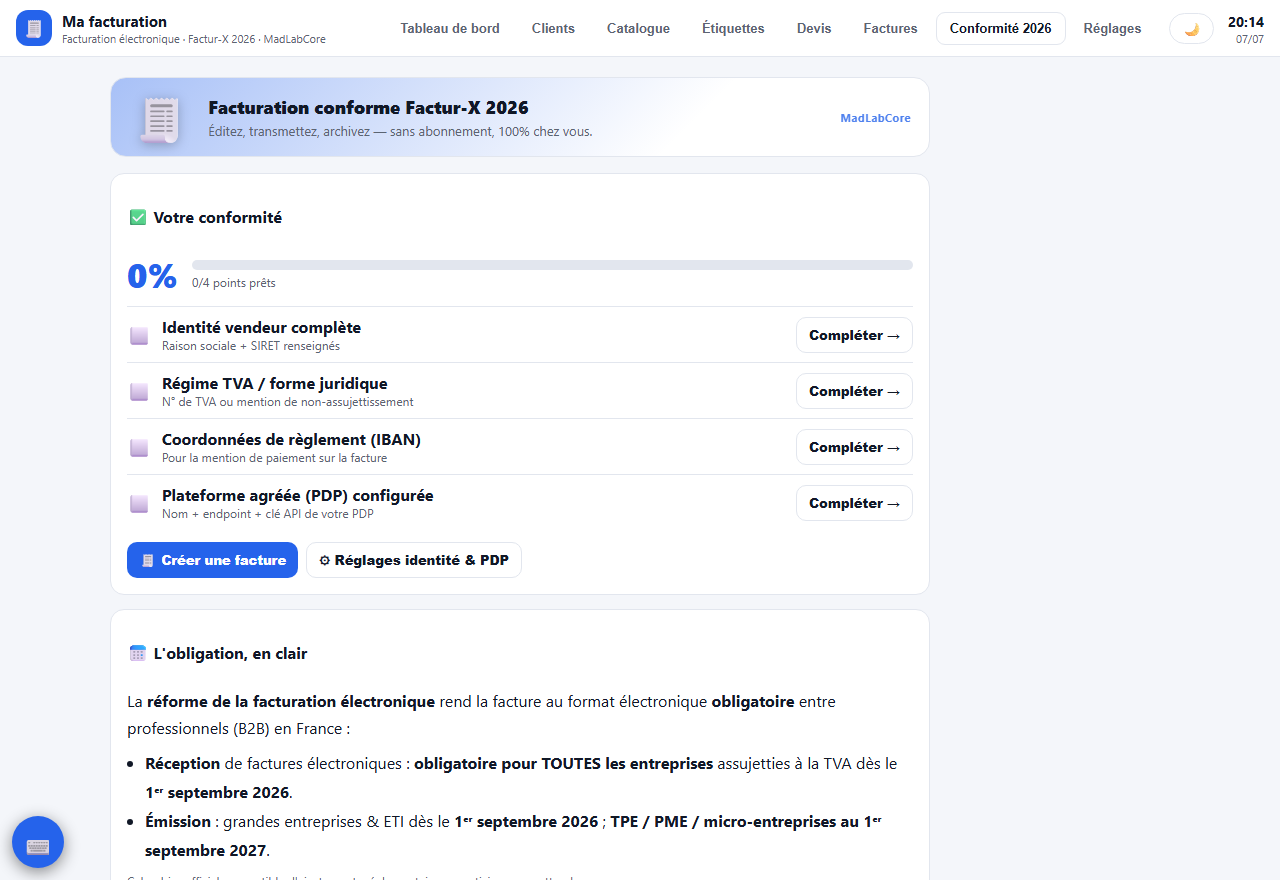Click the Créer une facture button
The height and width of the screenshot is (880, 1280).
pos(212,560)
